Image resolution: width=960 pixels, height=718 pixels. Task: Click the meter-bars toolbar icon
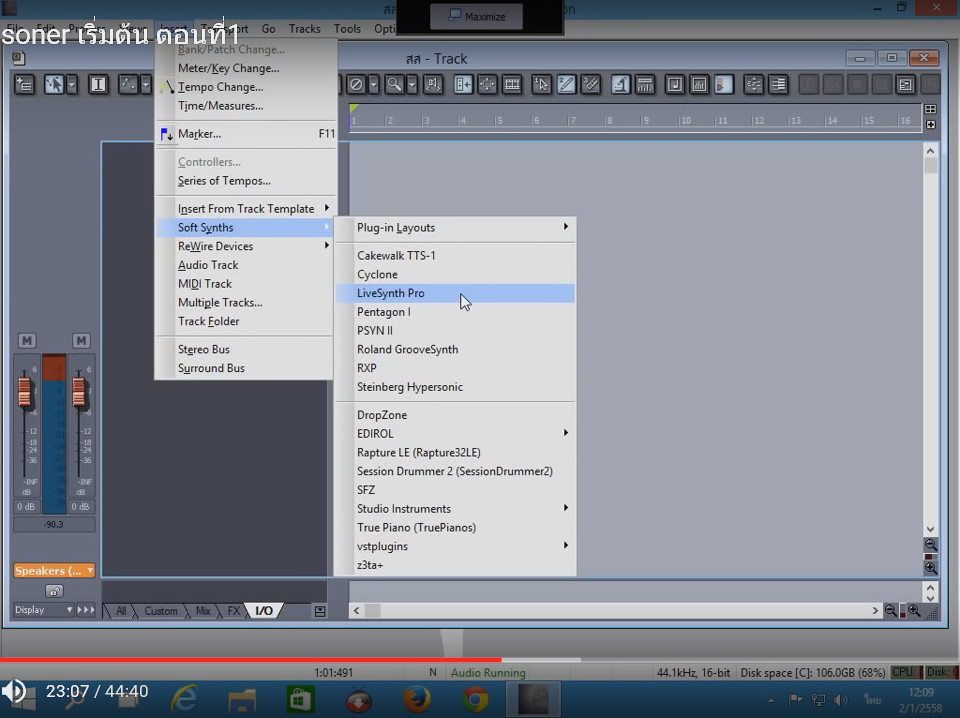pyautogui.click(x=699, y=84)
